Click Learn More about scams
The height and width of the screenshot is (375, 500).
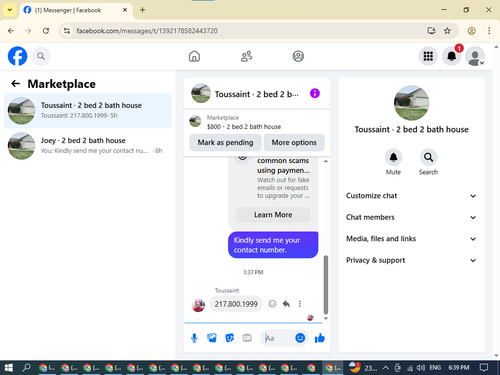(x=273, y=215)
